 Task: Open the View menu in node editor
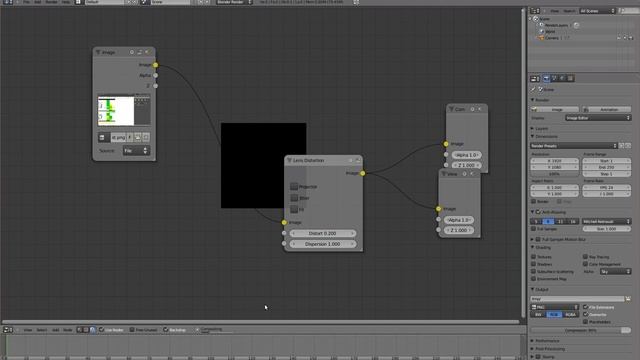pos(28,330)
